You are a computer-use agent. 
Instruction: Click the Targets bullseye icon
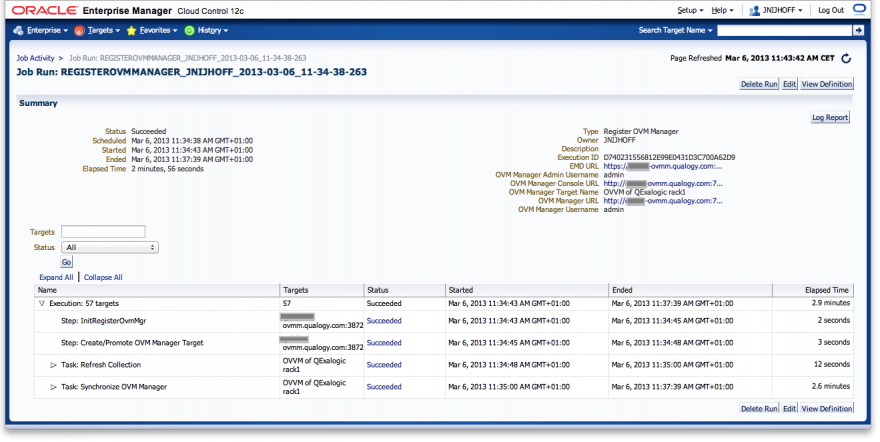(x=79, y=30)
